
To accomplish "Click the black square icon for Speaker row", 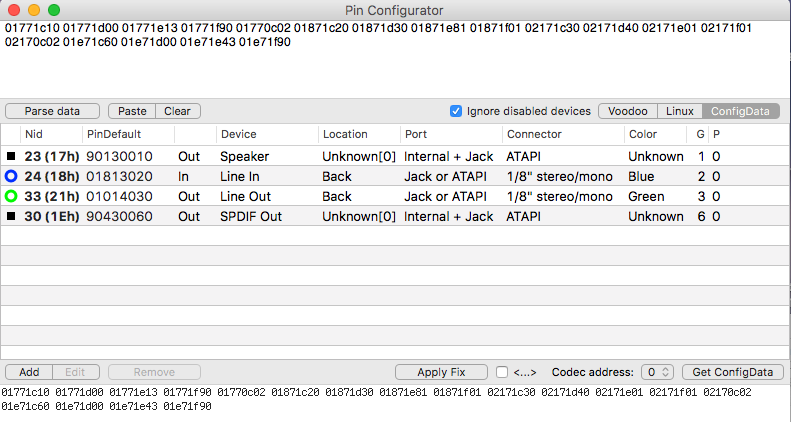I will (11, 157).
